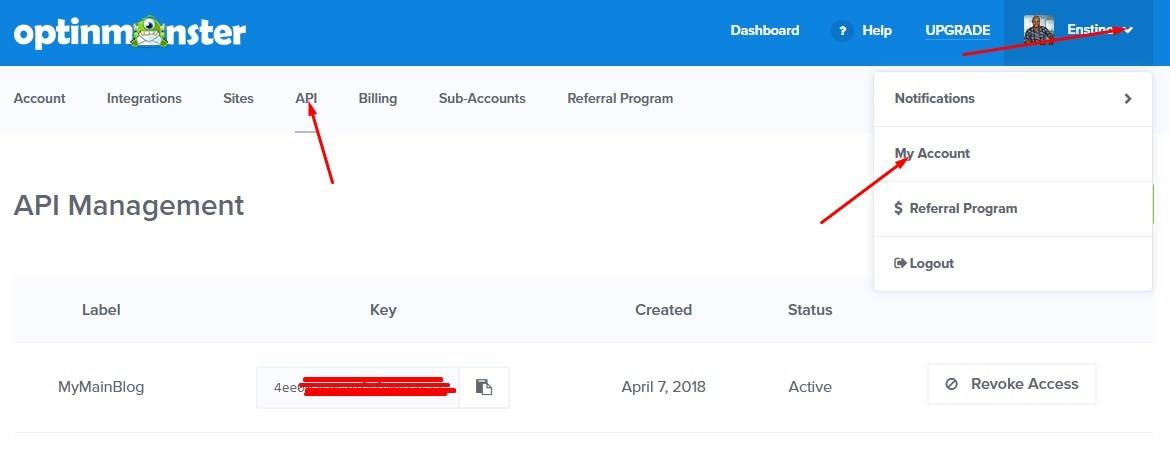Select the API tab
This screenshot has width=1170, height=472.
click(306, 98)
